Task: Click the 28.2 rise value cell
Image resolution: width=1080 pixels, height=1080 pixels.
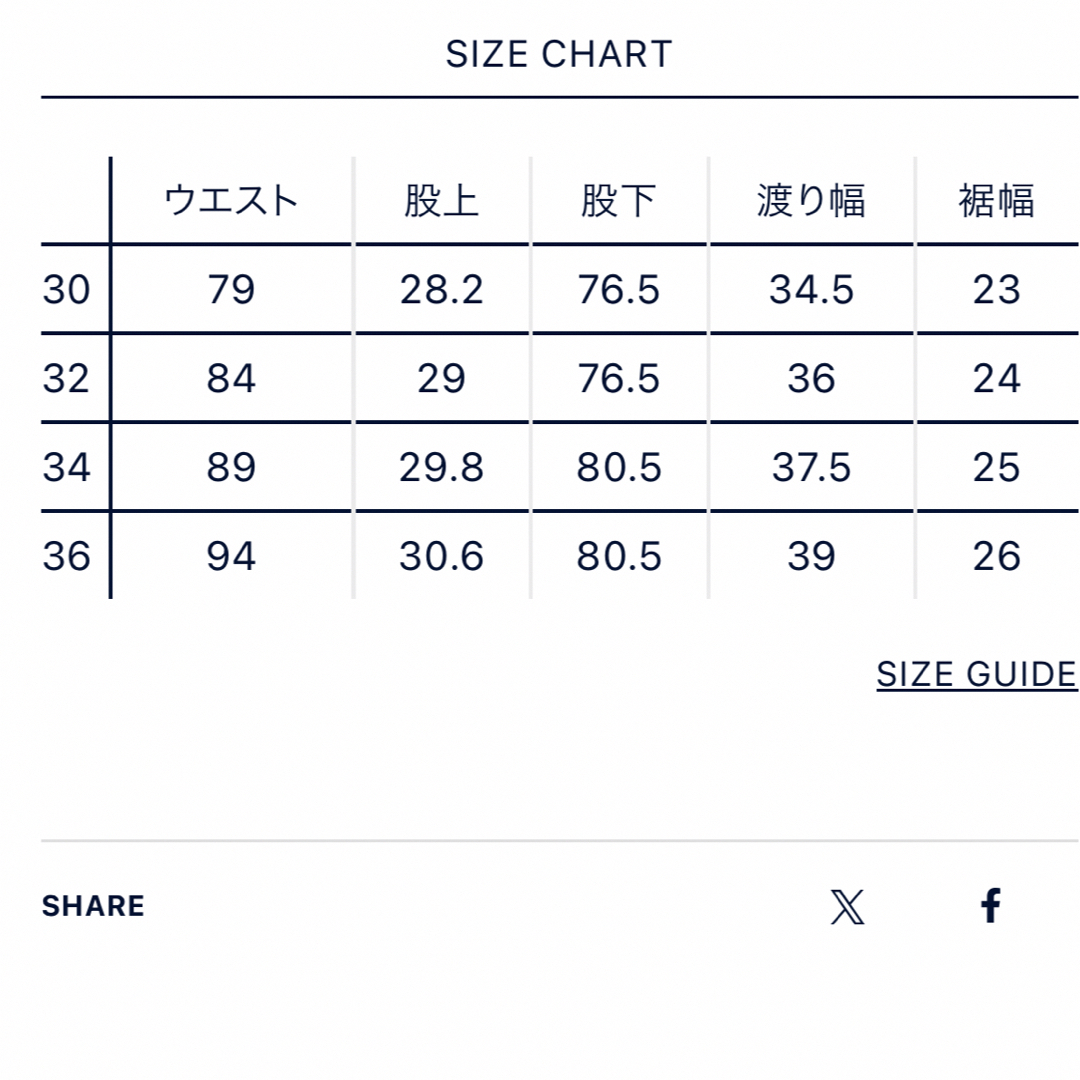Action: pyautogui.click(x=442, y=289)
